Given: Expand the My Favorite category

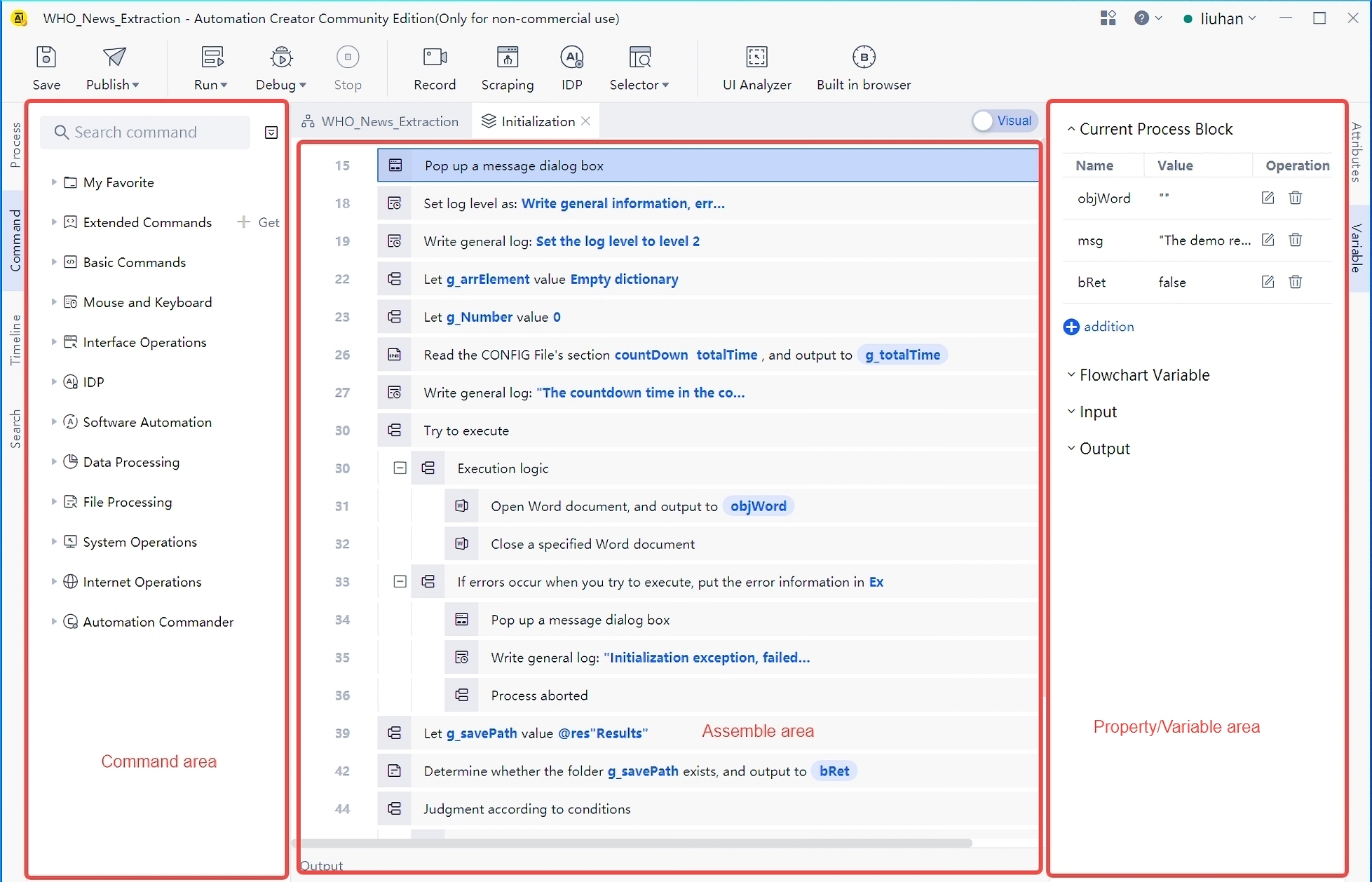Looking at the screenshot, I should [x=54, y=182].
